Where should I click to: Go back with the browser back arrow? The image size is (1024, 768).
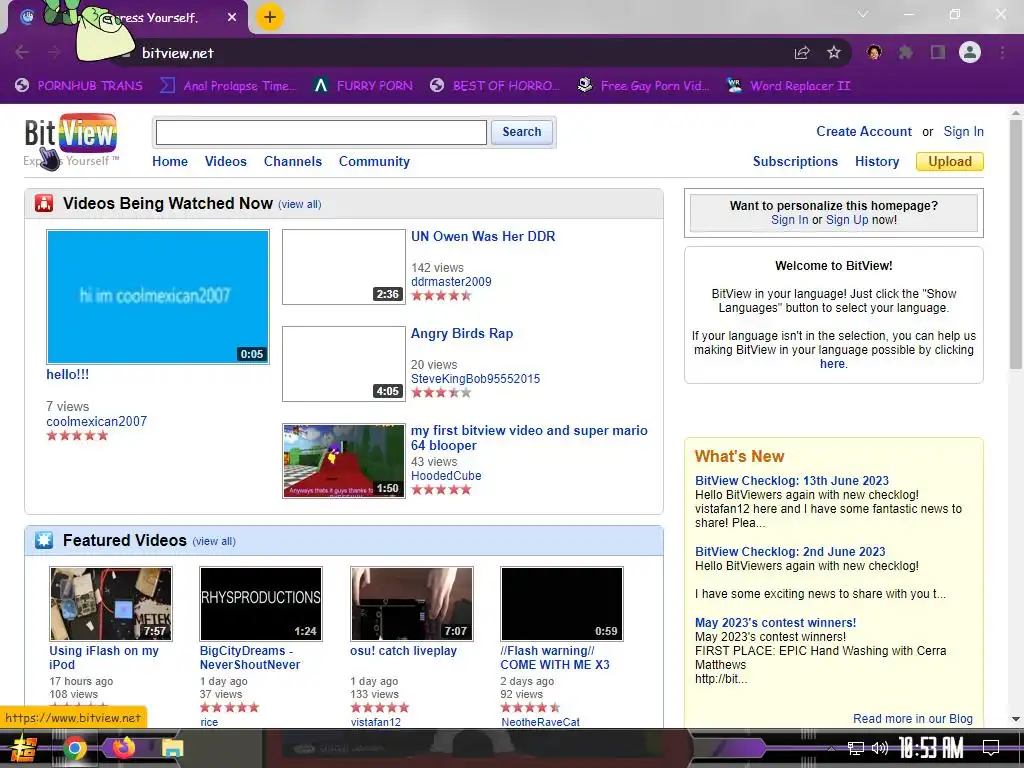(x=22, y=52)
